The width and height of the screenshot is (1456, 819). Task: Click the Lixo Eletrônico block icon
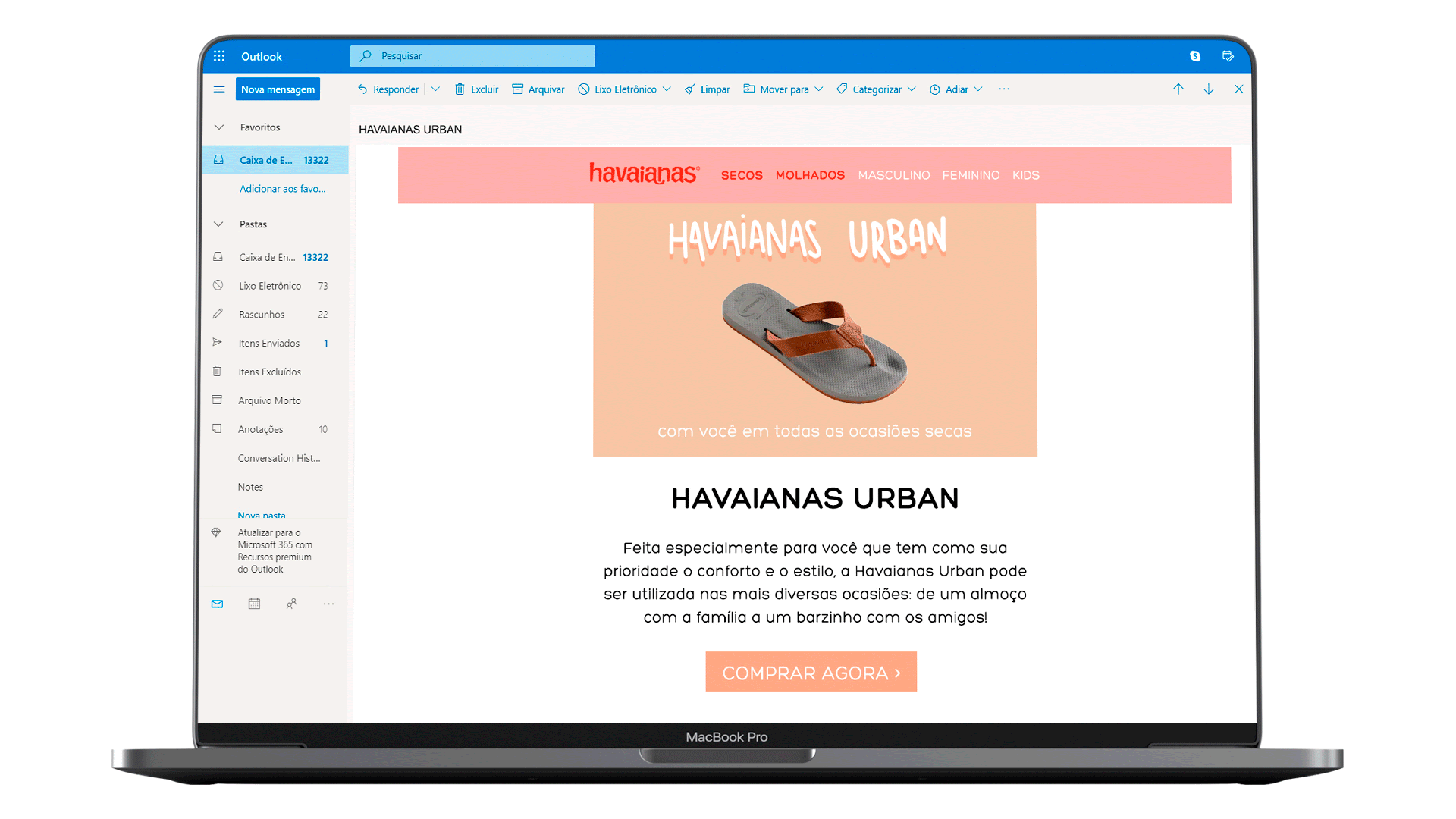tap(584, 89)
